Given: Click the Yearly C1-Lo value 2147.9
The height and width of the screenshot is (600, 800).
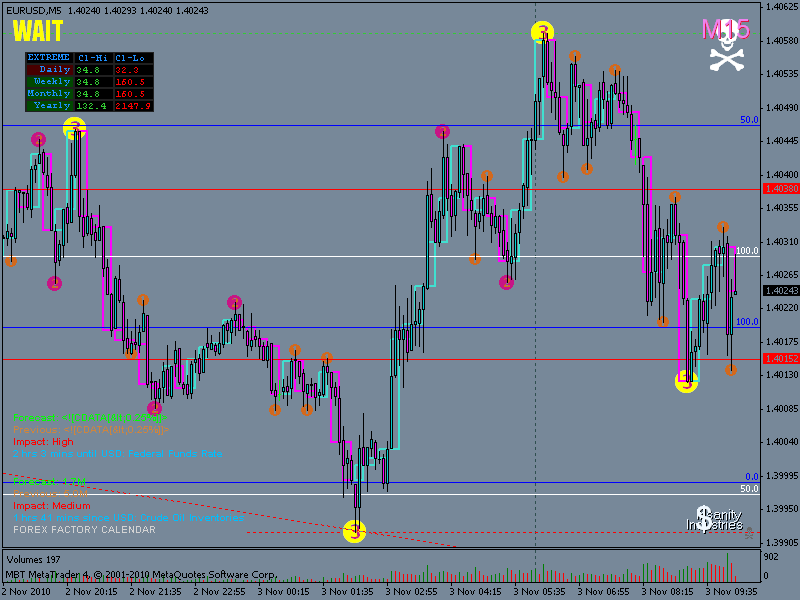Looking at the screenshot, I should pos(133,106).
